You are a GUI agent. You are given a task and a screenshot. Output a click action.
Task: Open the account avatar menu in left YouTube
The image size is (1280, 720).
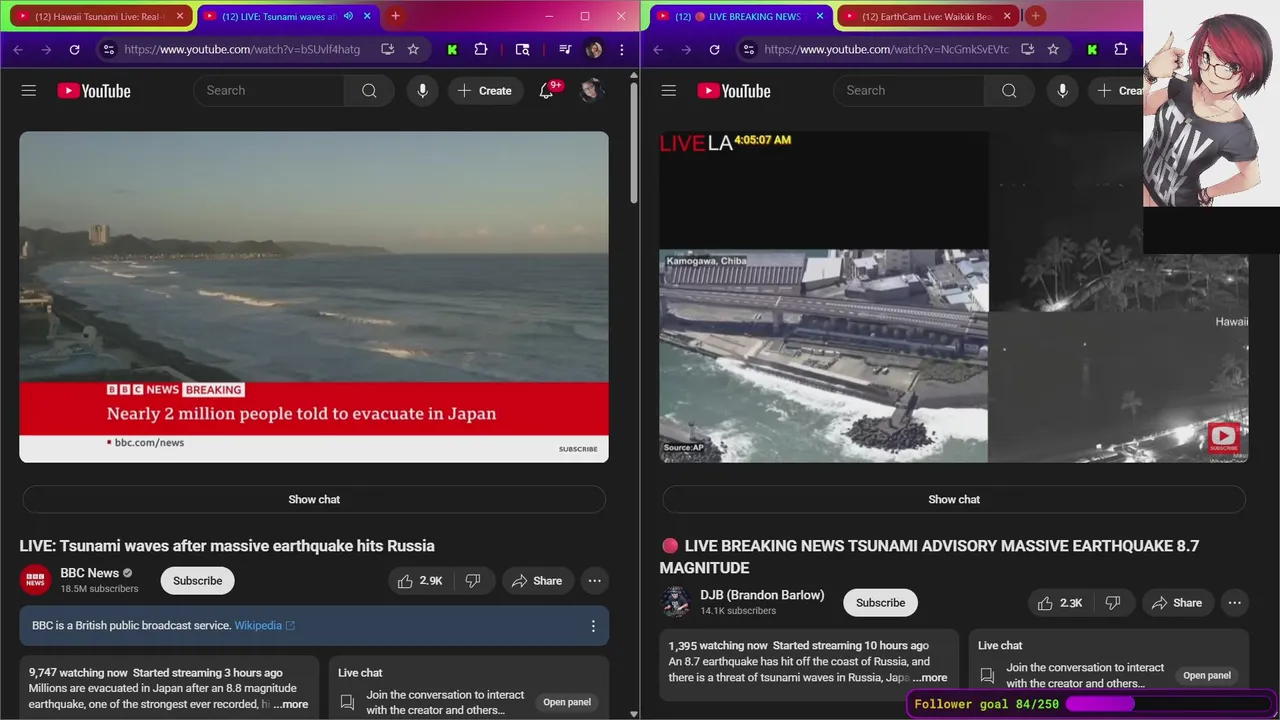[x=590, y=91]
